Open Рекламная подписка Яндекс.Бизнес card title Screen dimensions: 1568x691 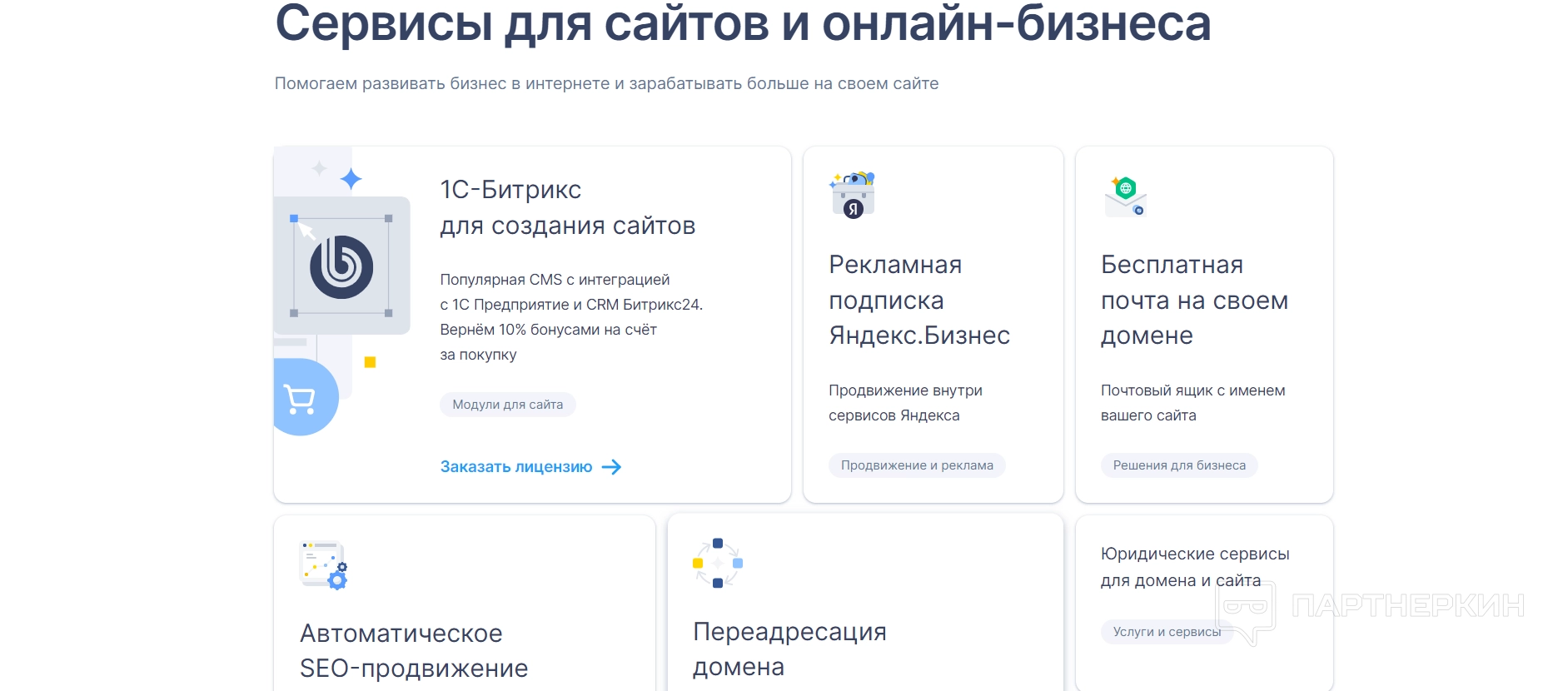[x=919, y=300]
